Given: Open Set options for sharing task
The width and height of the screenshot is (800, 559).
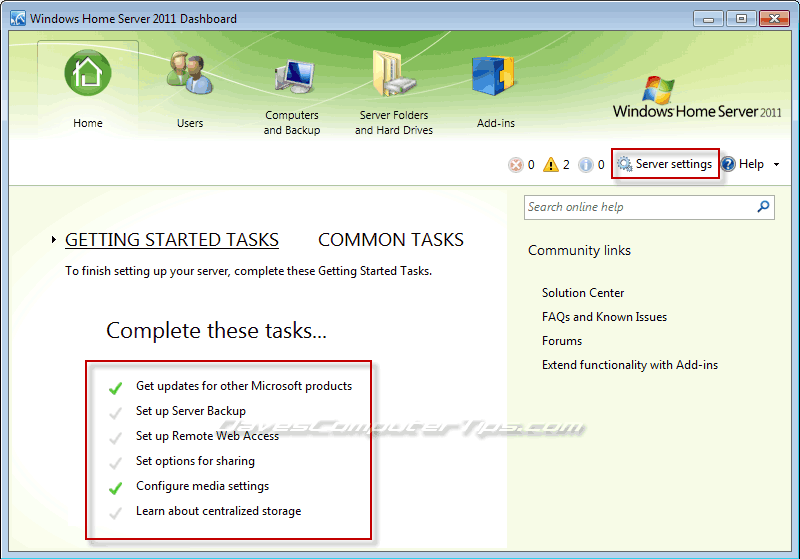Looking at the screenshot, I should click(x=195, y=461).
